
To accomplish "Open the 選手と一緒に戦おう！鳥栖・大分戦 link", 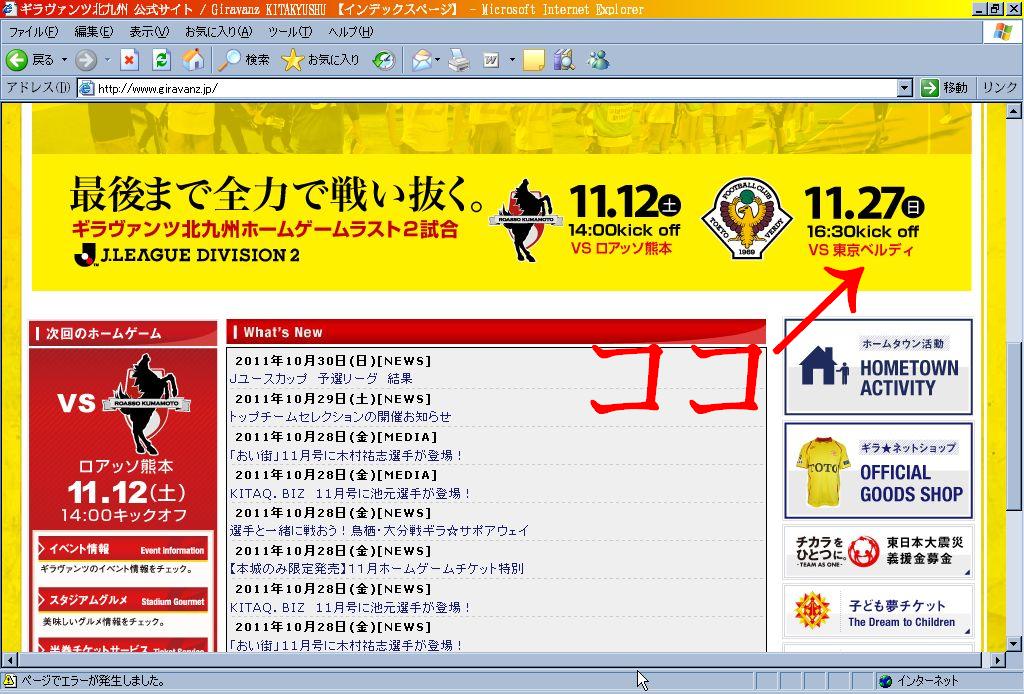I will click(379, 531).
